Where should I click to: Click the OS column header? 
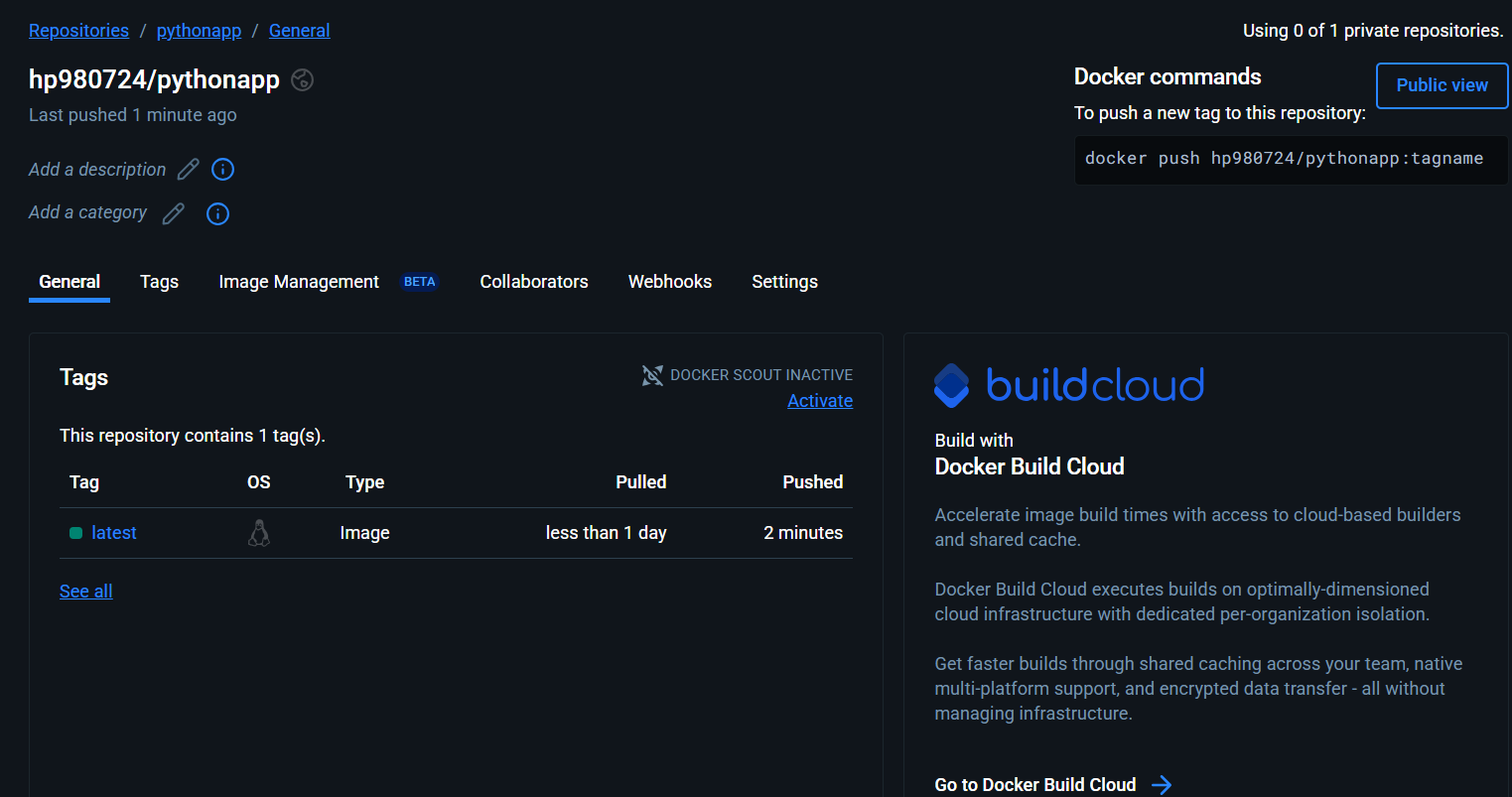tap(259, 482)
